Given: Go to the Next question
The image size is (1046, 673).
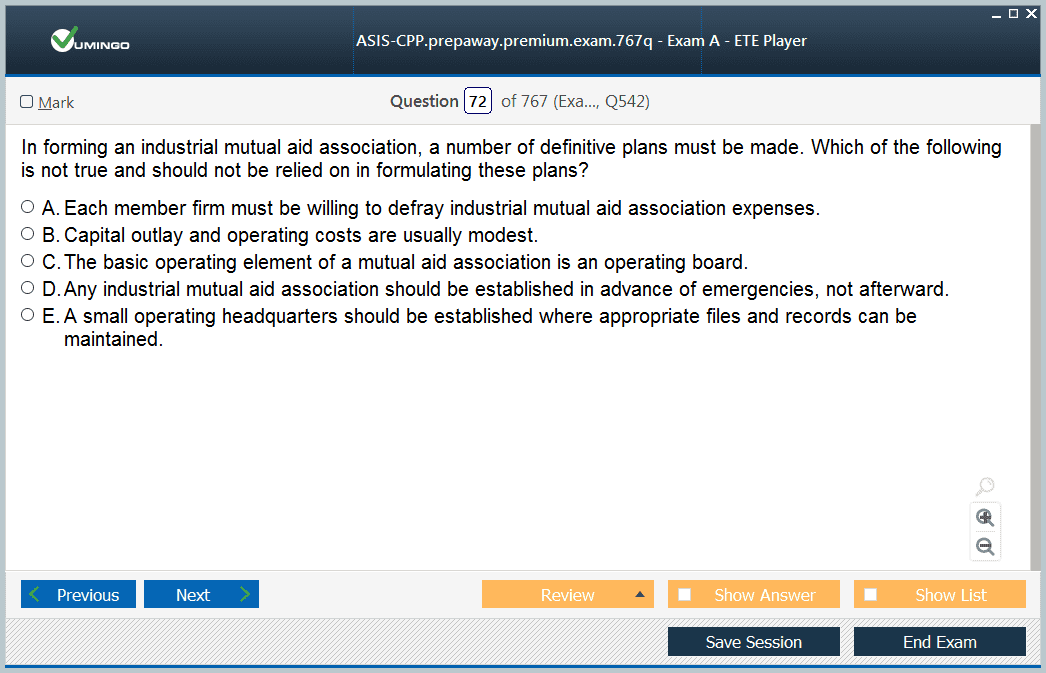Looking at the screenshot, I should 201,595.
